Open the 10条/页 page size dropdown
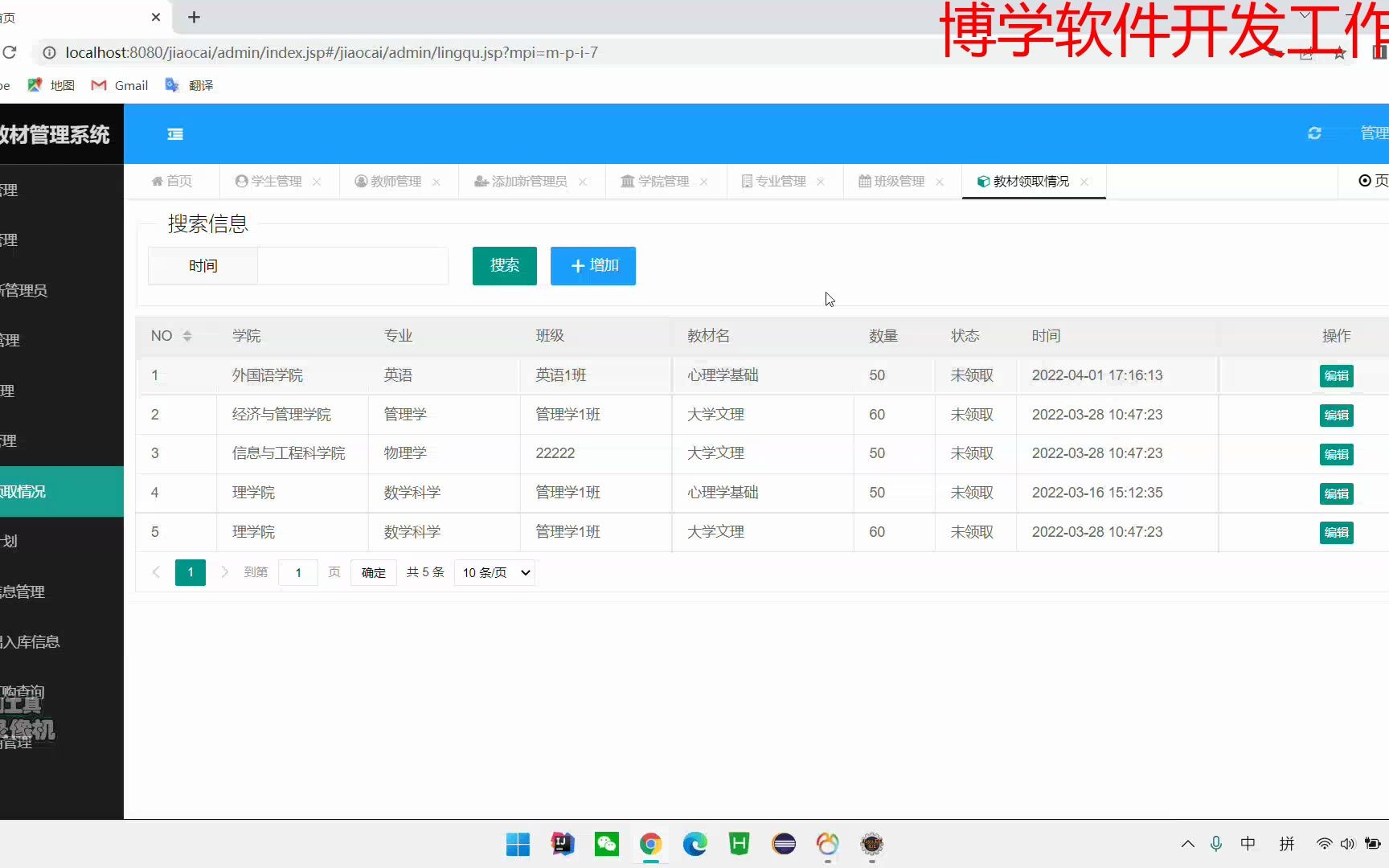The image size is (1389, 868). pyautogui.click(x=494, y=572)
